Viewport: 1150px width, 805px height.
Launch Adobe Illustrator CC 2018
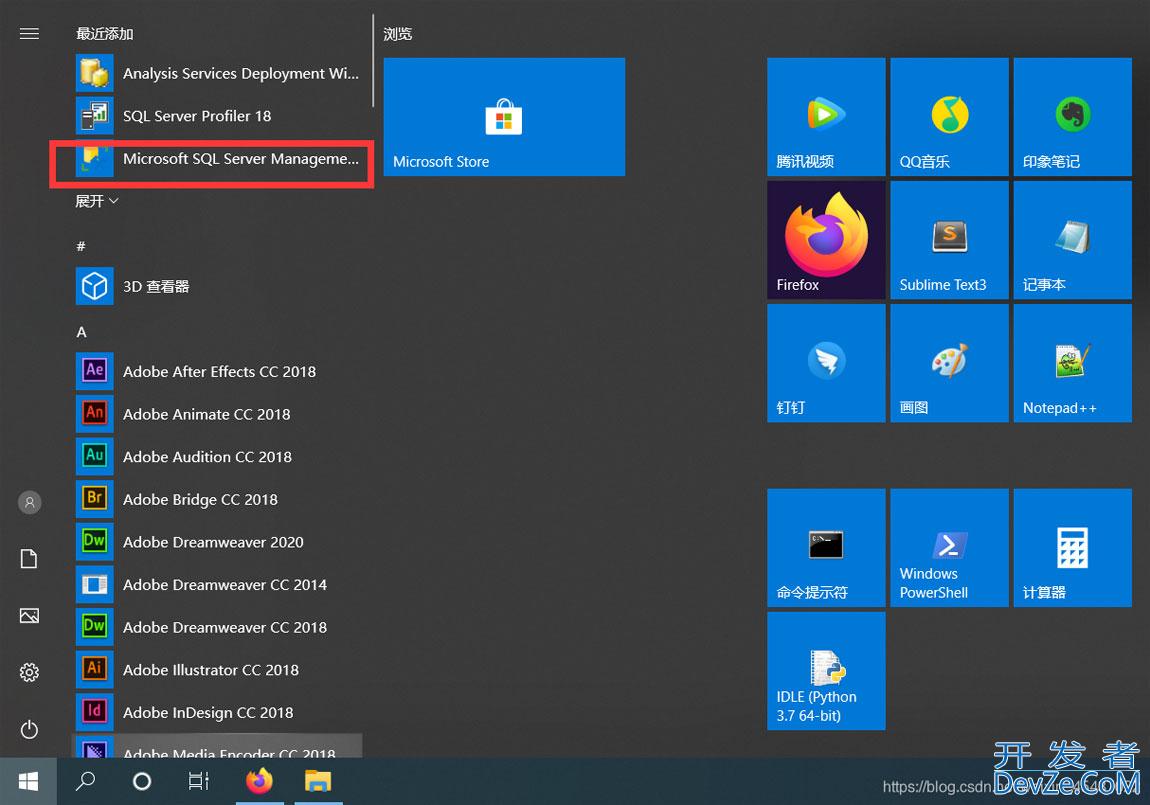(x=219, y=669)
